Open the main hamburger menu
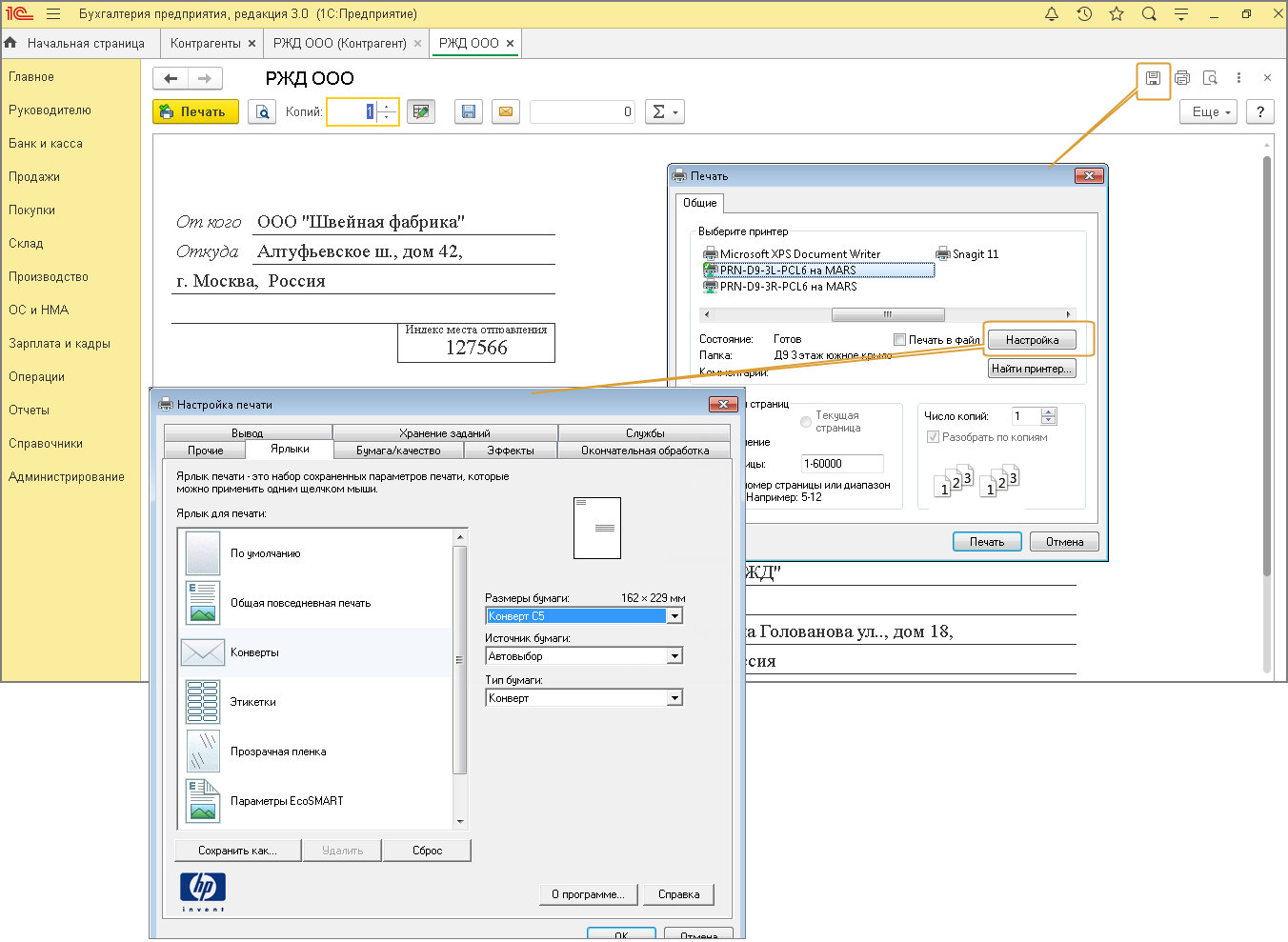 point(53,14)
